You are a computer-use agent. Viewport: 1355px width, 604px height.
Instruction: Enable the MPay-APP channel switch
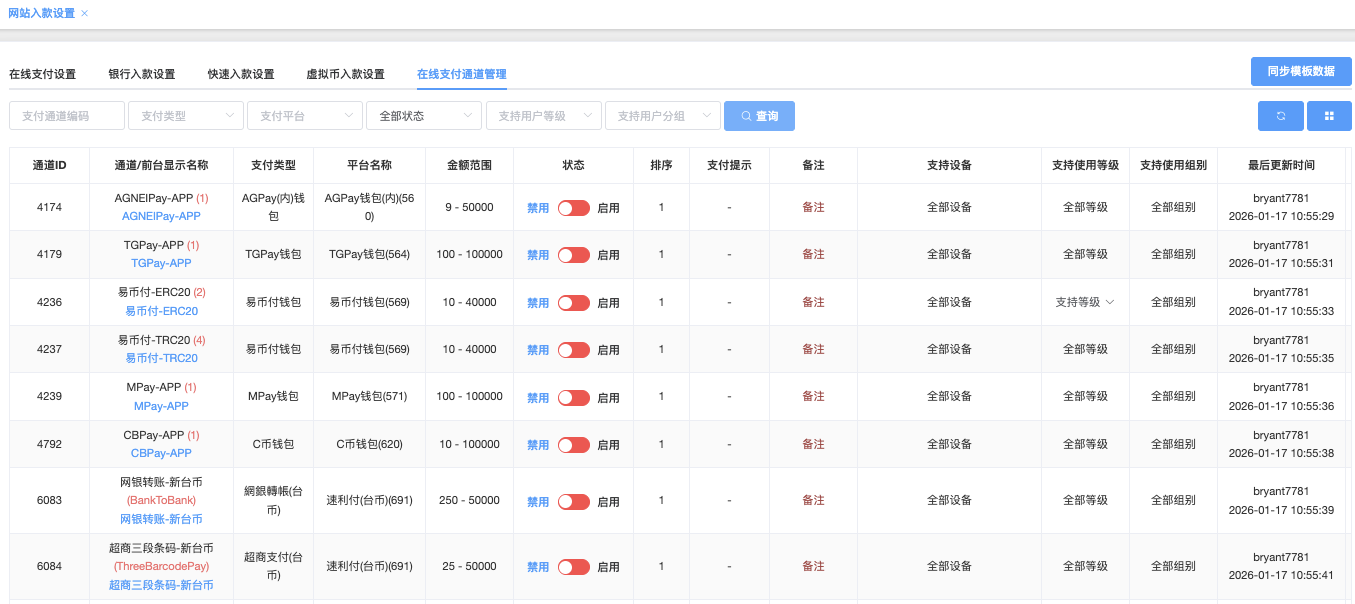click(574, 397)
